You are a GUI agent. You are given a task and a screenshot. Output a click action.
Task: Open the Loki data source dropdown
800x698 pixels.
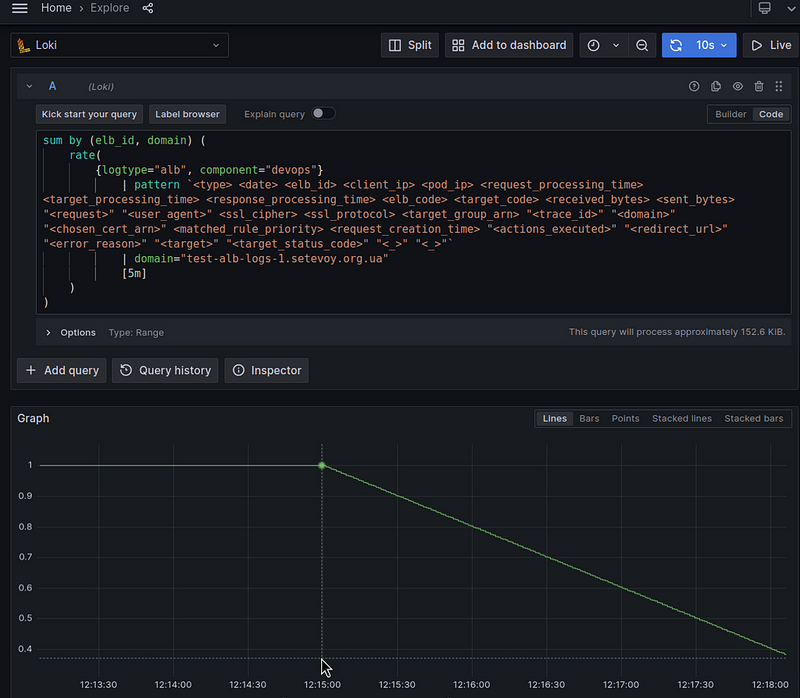120,45
